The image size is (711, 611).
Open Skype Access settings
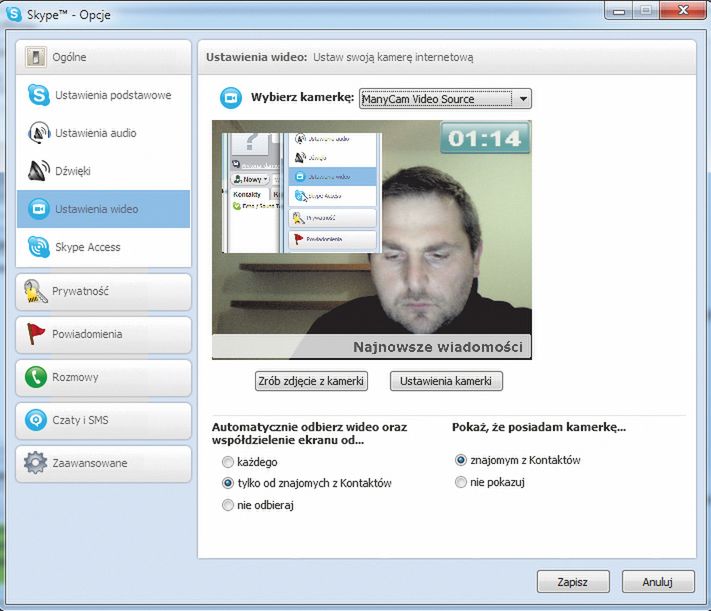pos(103,247)
